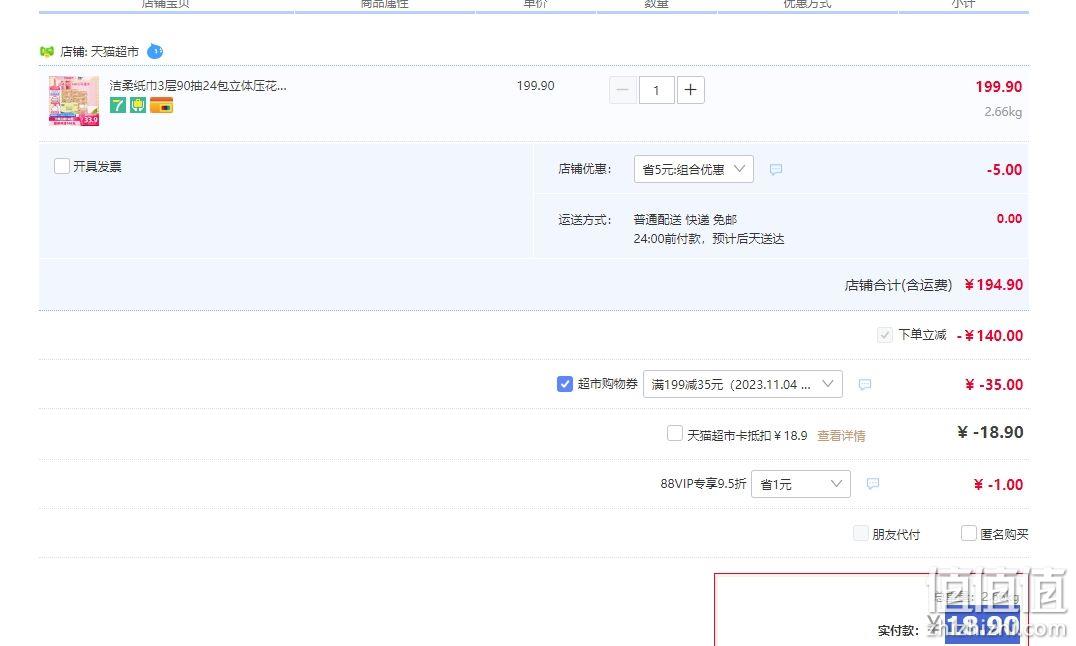Tick the 匿名购买 checkbox

968,533
